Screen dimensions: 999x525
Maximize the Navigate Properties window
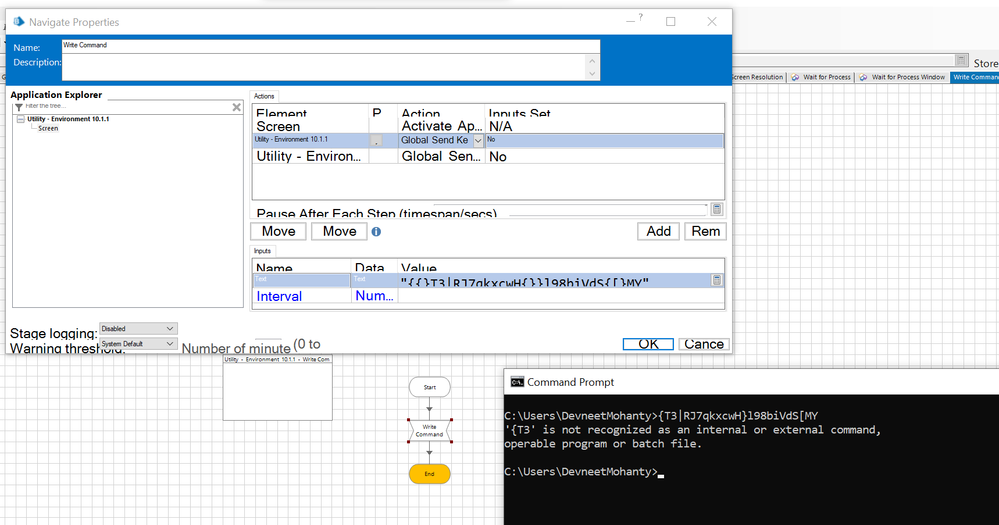(671, 22)
